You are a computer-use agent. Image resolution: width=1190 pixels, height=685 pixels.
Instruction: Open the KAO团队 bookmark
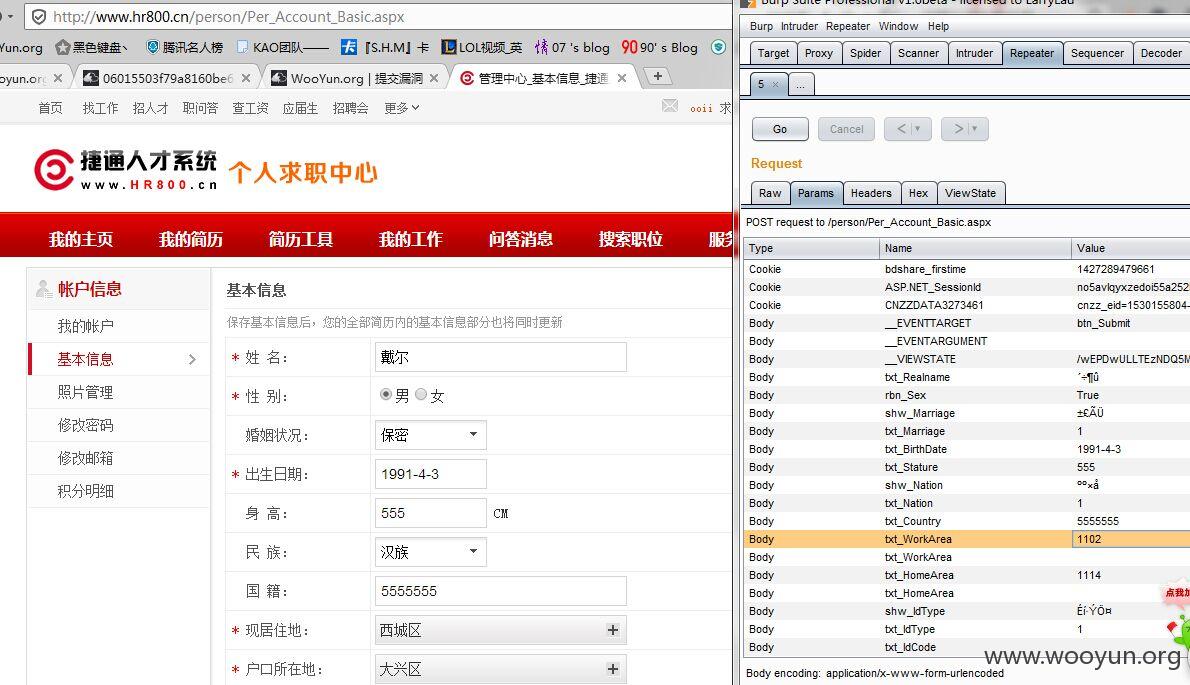282,47
